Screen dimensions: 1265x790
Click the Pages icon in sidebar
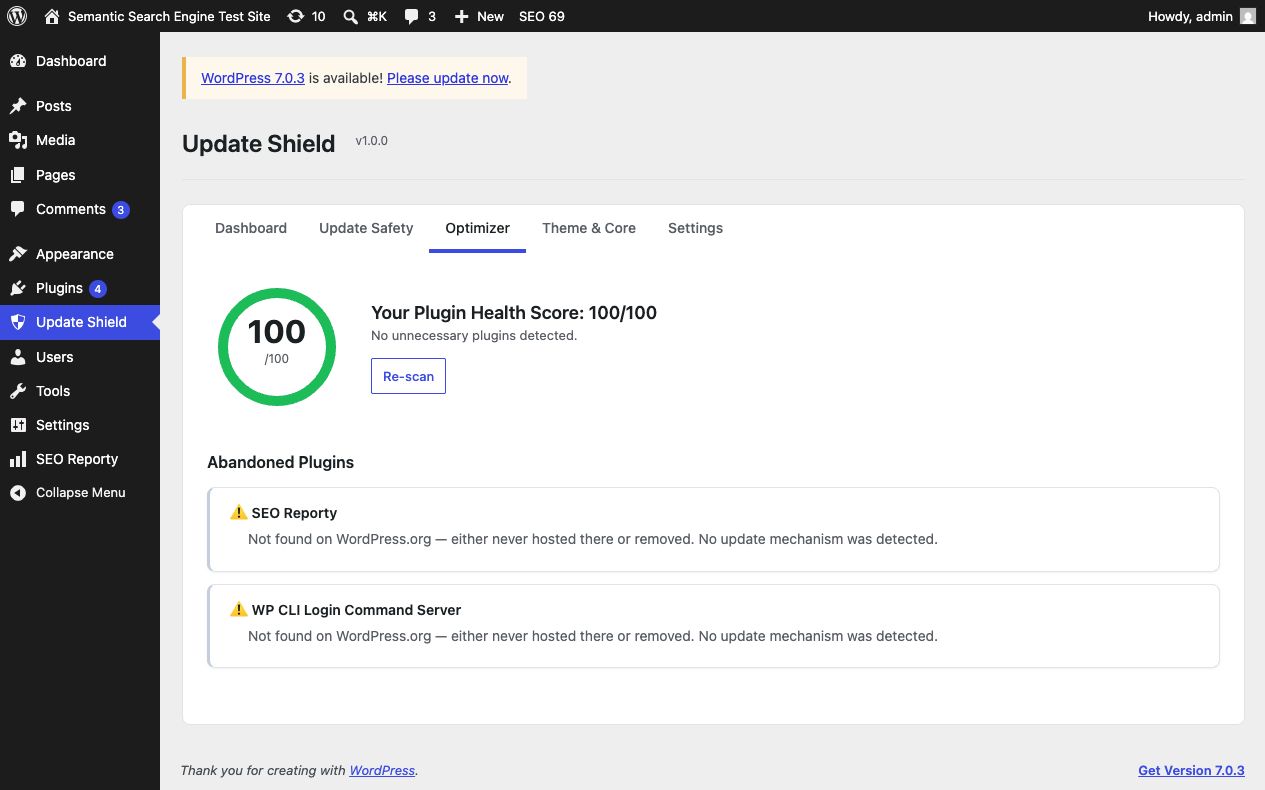(x=18, y=175)
